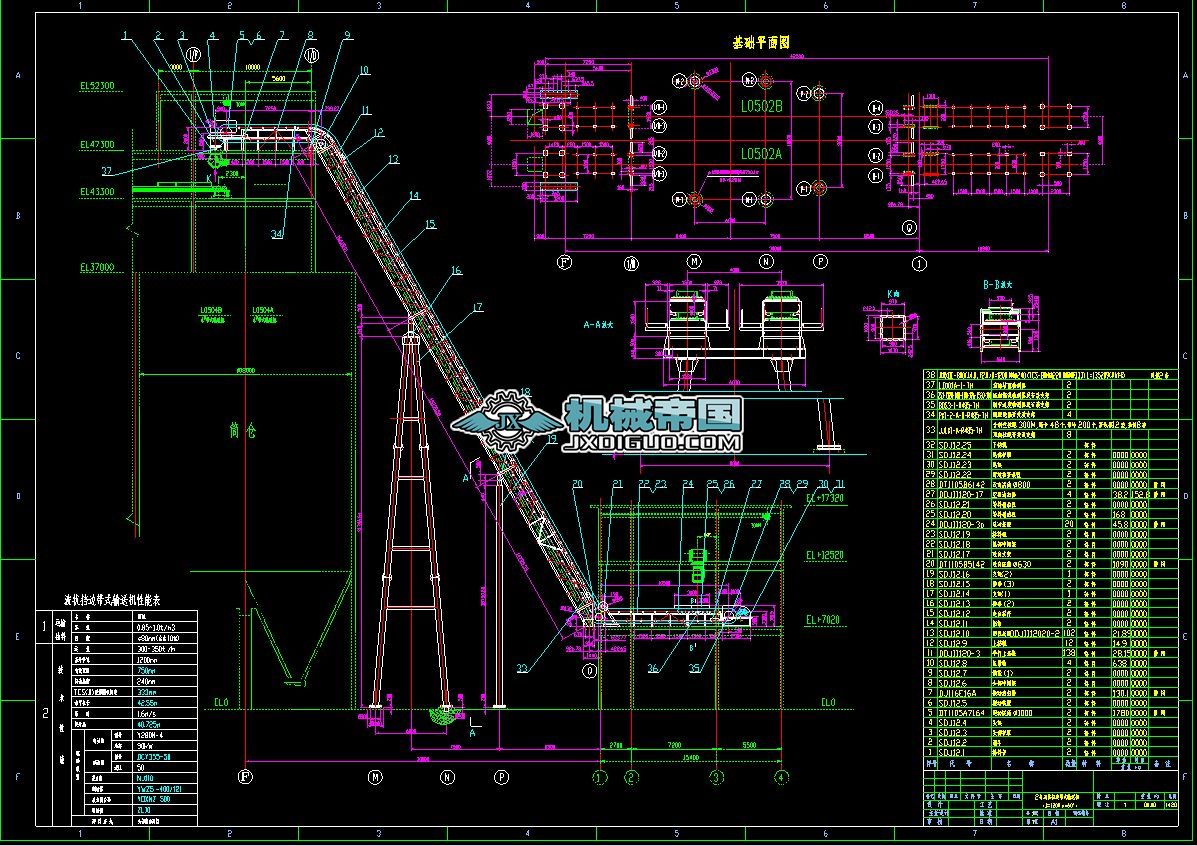The width and height of the screenshot is (1197, 846).
Task: Click the 15400 overall dimension text
Action: 690,757
